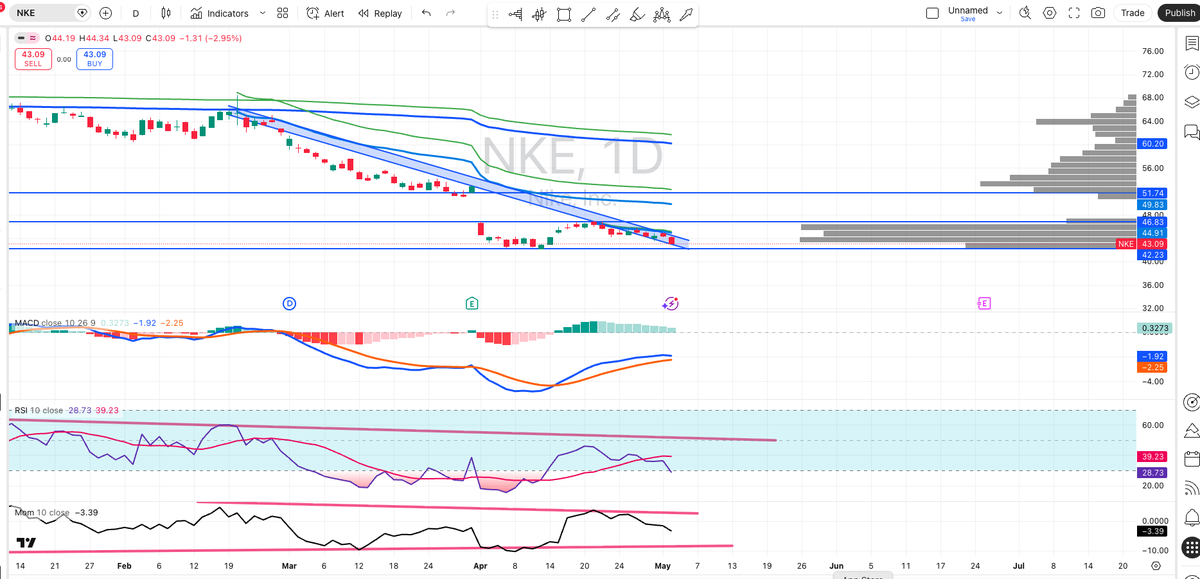Click the green earnings E marker

(472, 302)
